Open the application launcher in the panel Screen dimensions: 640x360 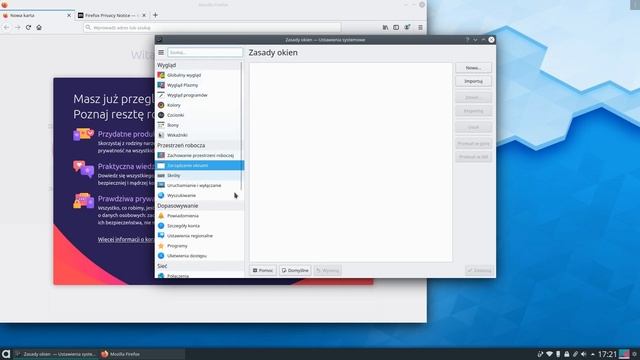coord(6,354)
